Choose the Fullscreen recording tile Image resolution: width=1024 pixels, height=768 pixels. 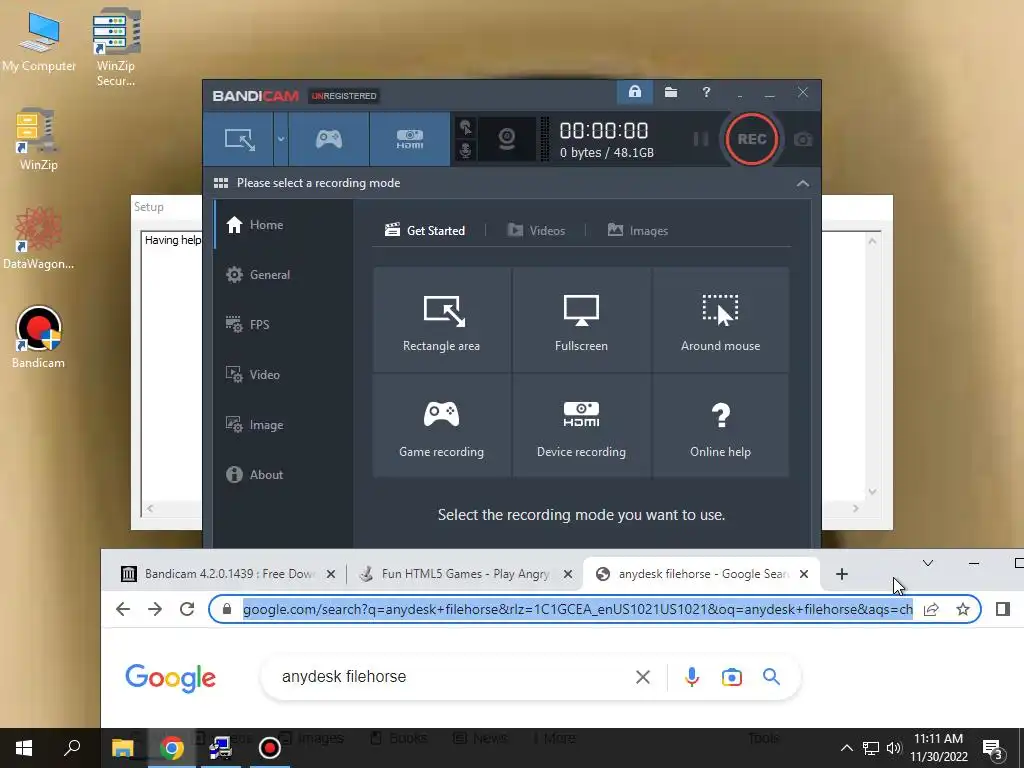coord(581,319)
